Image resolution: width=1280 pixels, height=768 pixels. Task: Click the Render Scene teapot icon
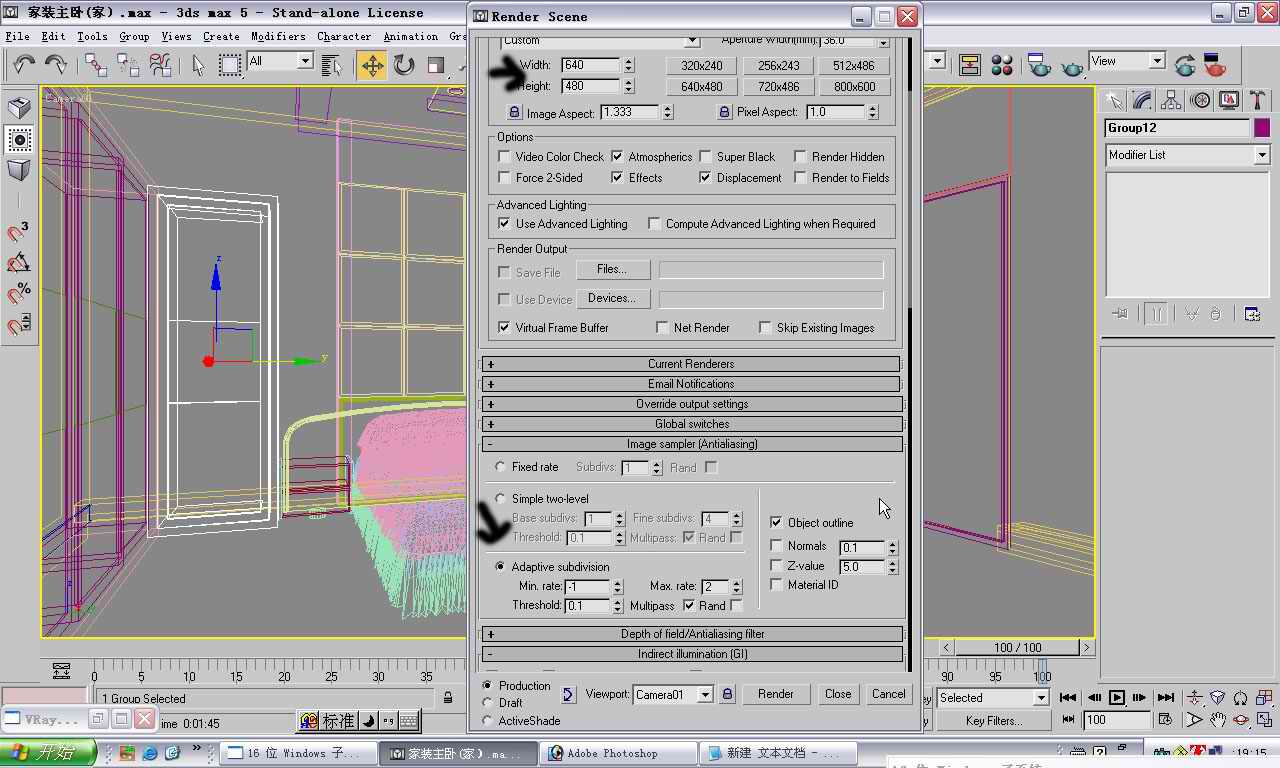(x=1040, y=65)
